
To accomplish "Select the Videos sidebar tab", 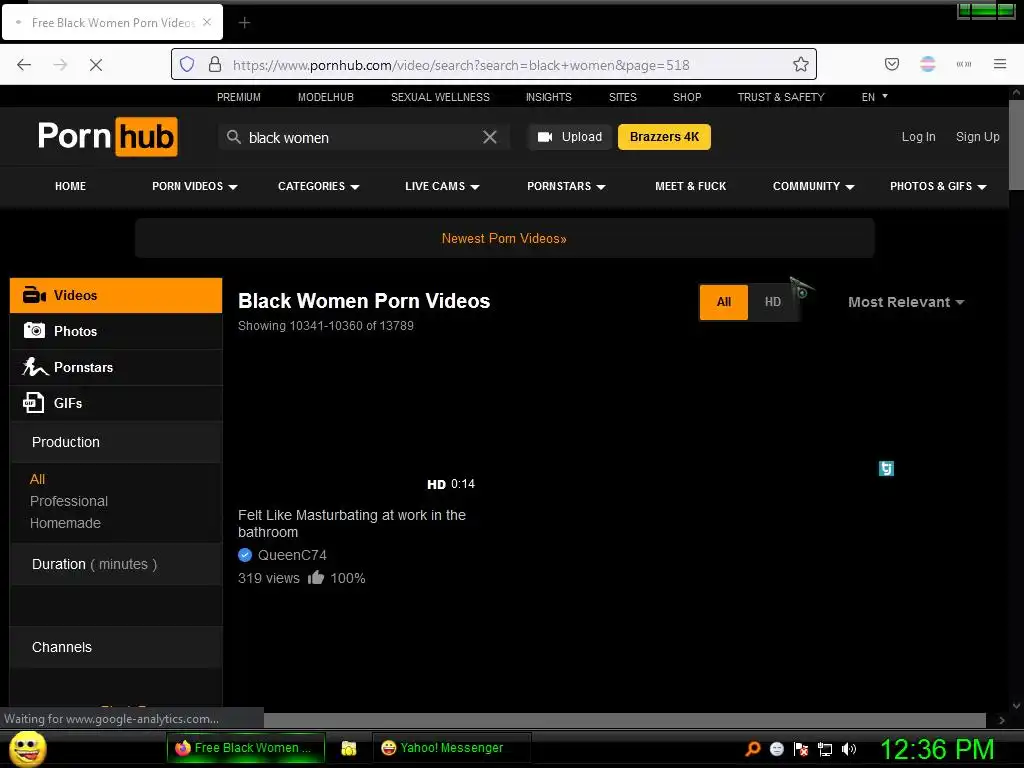I will click(116, 295).
